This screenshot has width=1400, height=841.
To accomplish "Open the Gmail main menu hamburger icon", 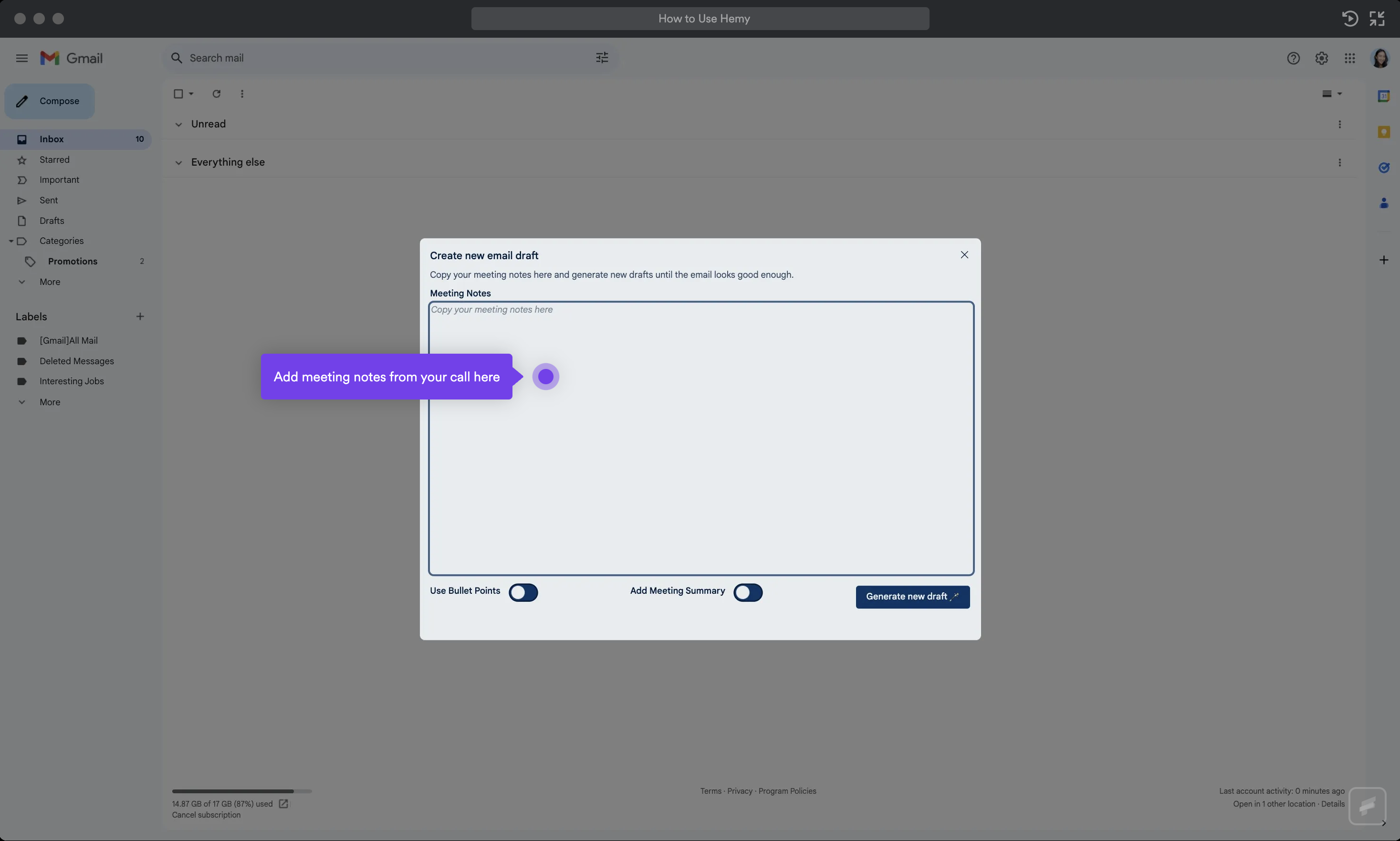I will 21,58.
